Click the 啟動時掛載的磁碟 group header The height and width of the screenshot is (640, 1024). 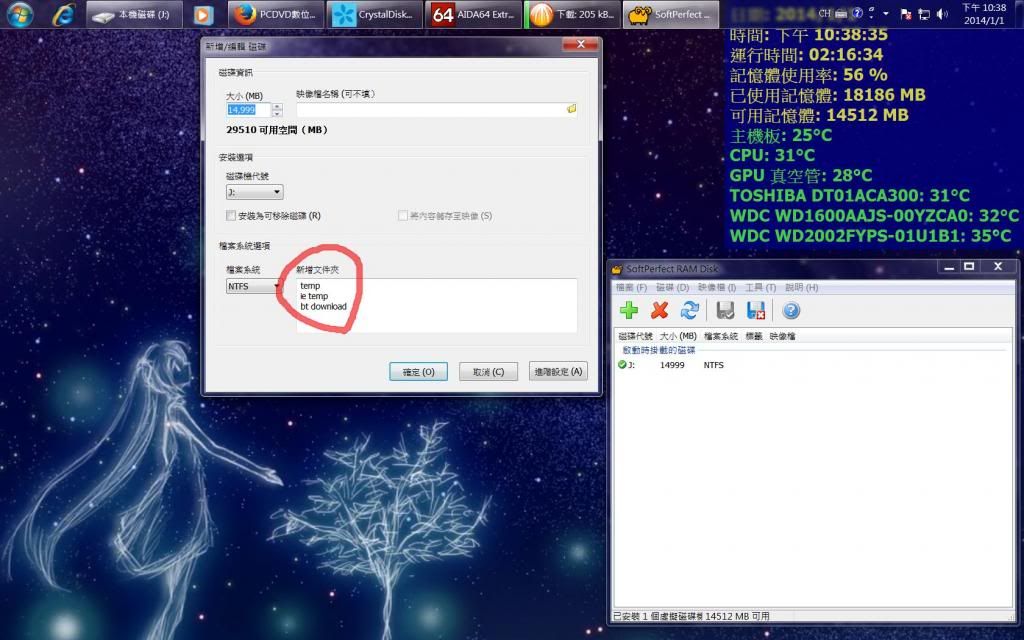click(x=659, y=350)
